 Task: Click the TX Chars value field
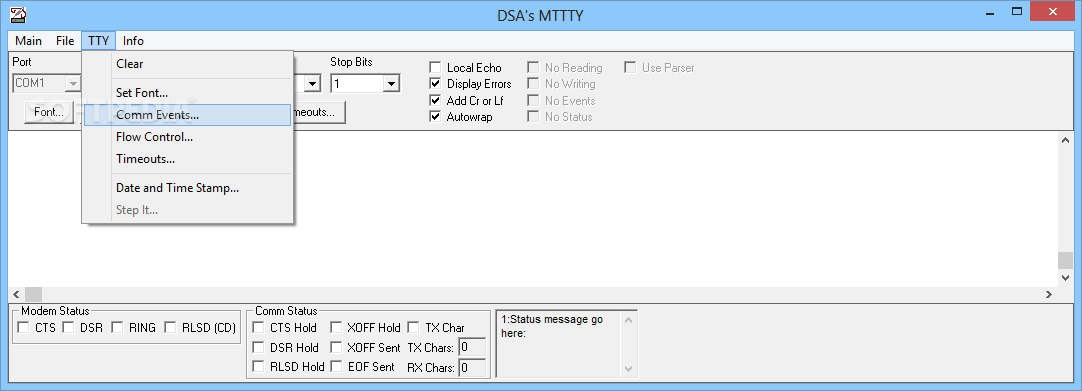point(472,348)
